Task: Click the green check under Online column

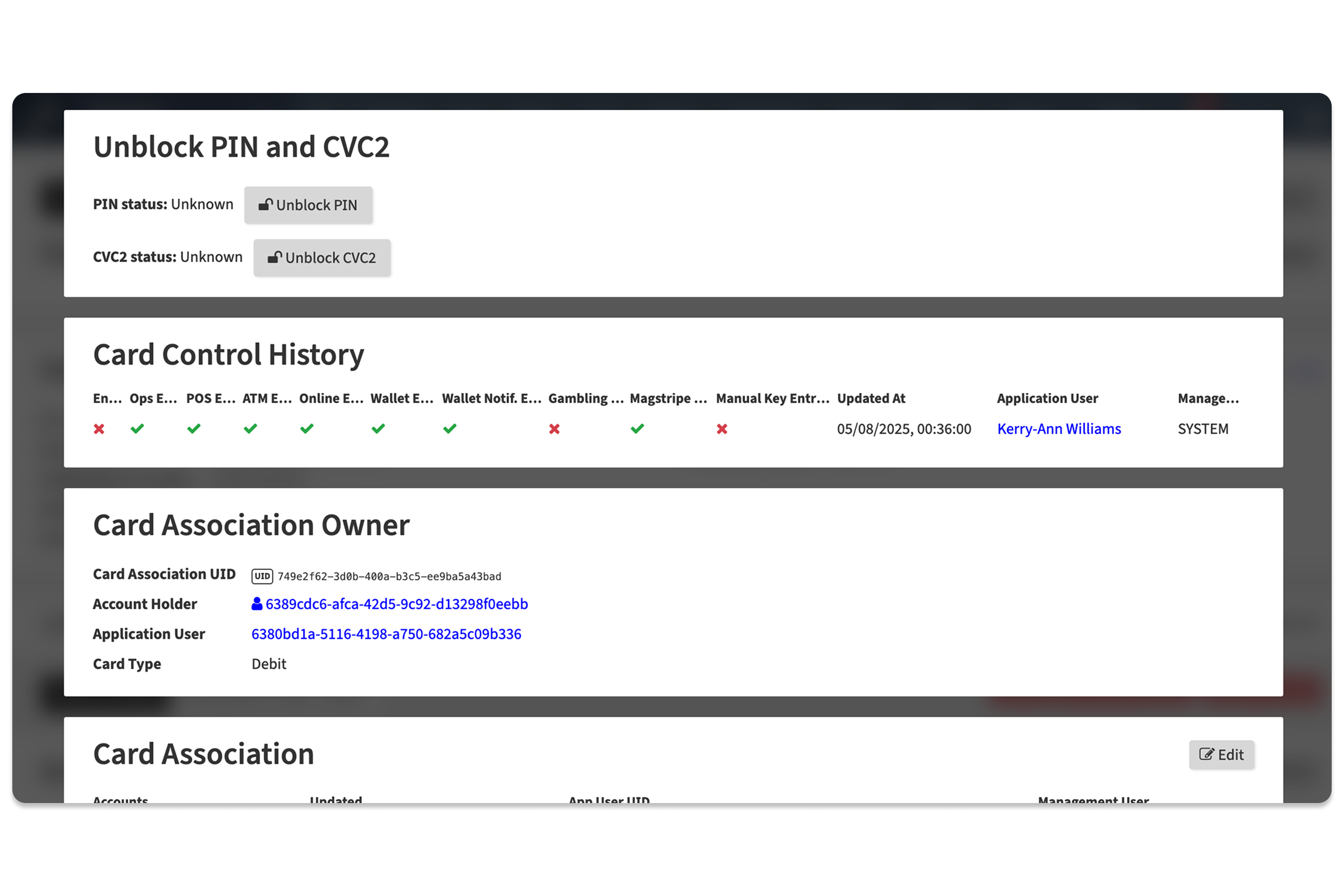Action: pos(307,428)
